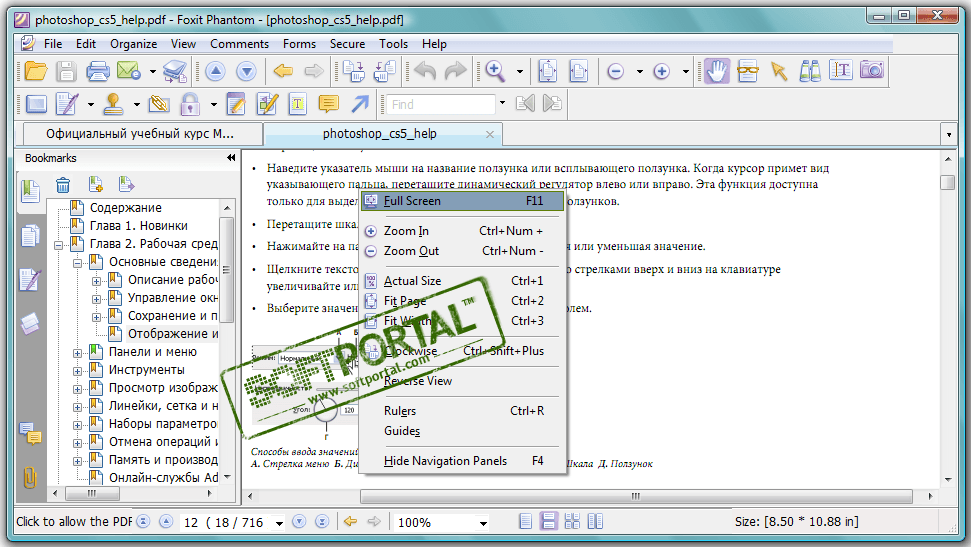Jump to last page in status bar
This screenshot has width=971, height=547.
(x=322, y=522)
